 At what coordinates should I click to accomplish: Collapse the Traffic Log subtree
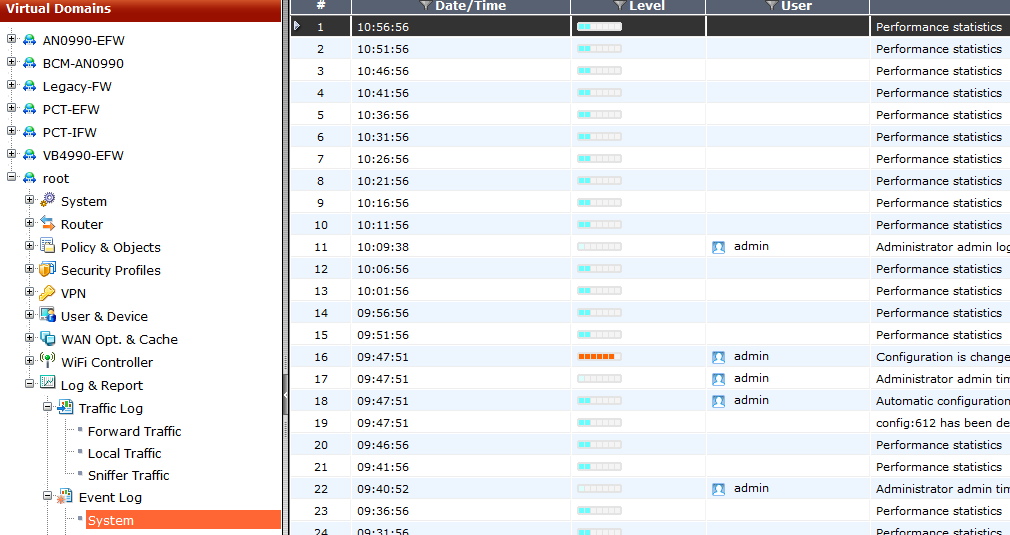[x=48, y=408]
